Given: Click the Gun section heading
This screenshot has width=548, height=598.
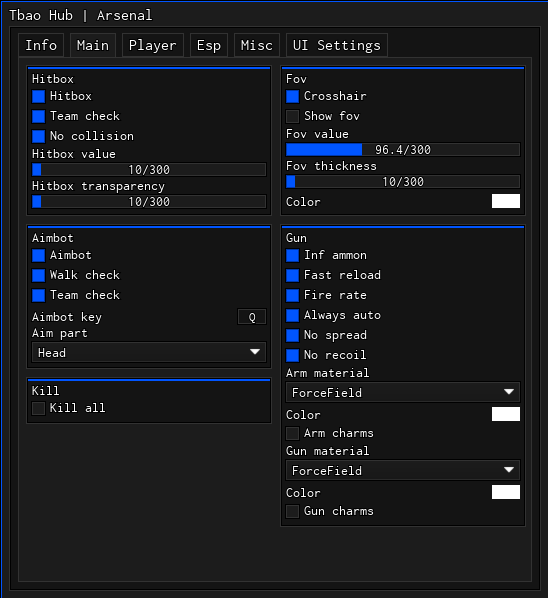Looking at the screenshot, I should click(x=296, y=238).
